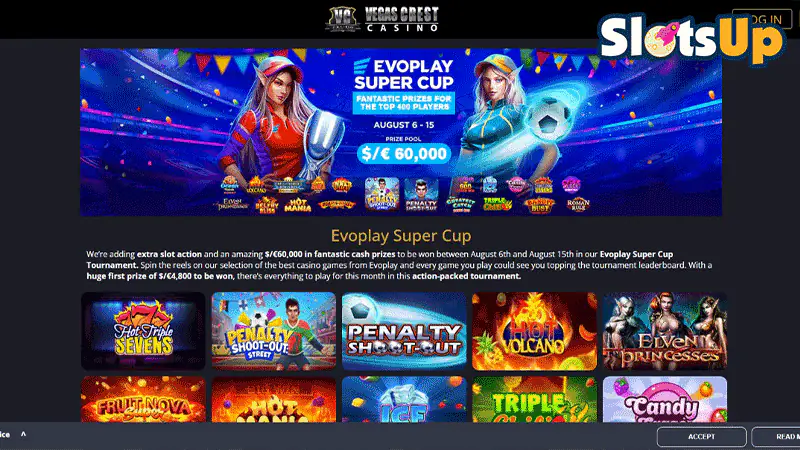The height and width of the screenshot is (450, 800).
Task: Open the Ice game thumbnail
Action: pos(404,399)
